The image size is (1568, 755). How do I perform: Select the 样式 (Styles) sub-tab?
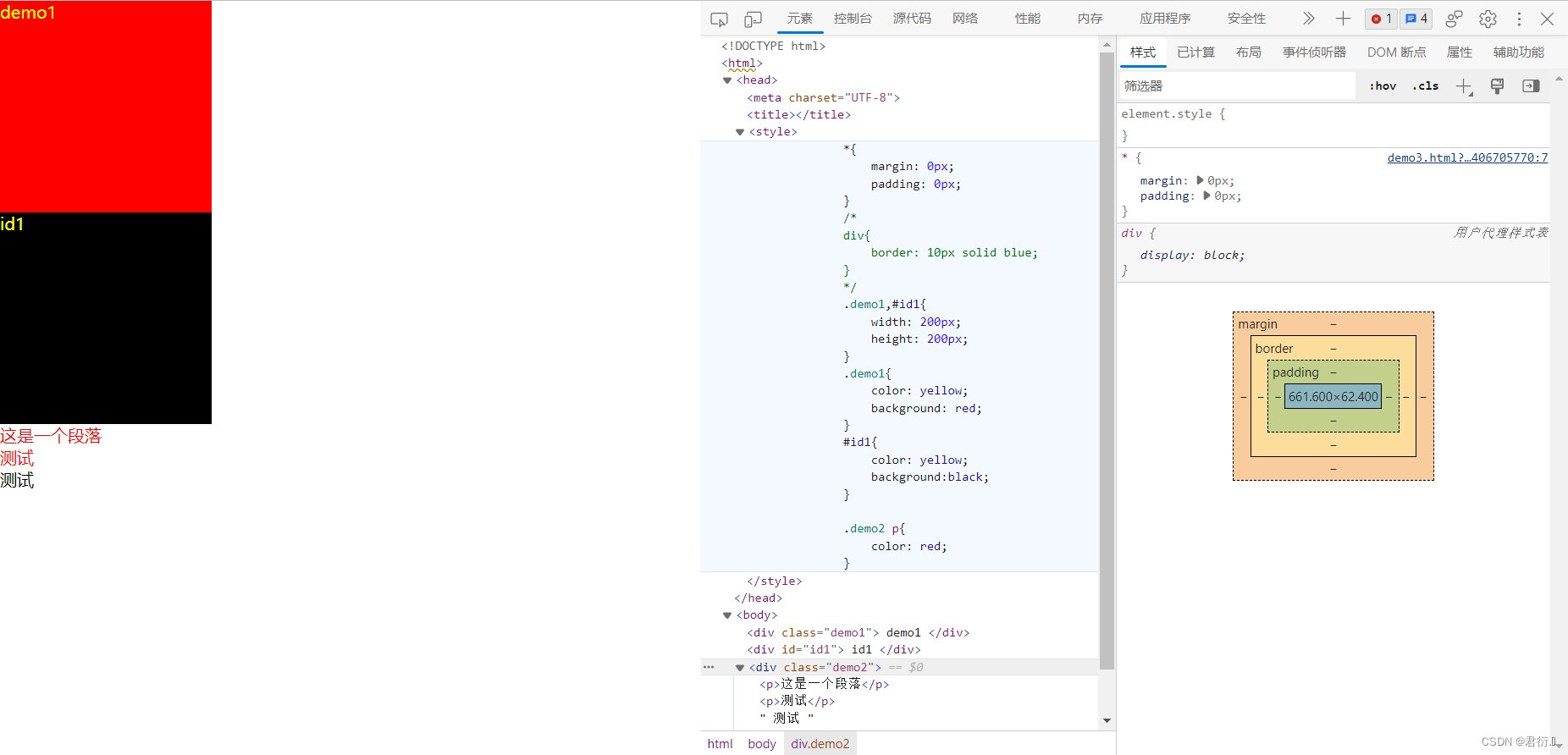(1143, 52)
